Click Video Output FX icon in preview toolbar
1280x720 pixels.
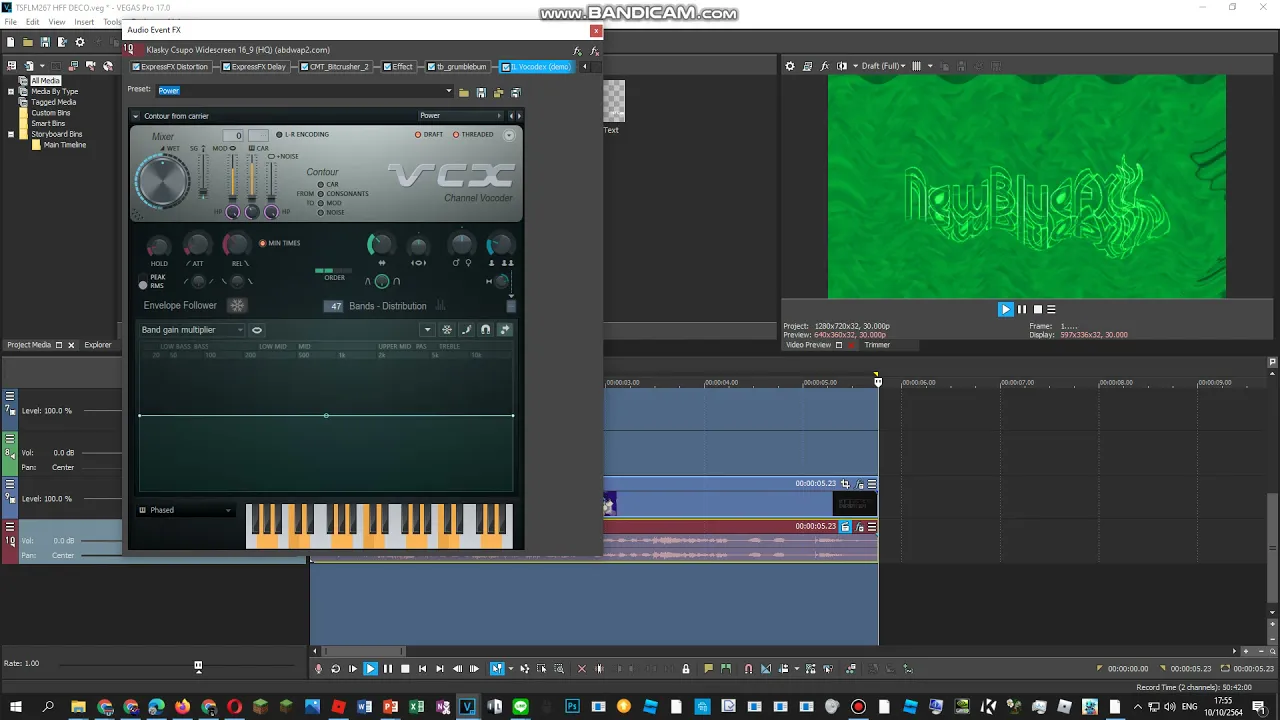pos(825,66)
